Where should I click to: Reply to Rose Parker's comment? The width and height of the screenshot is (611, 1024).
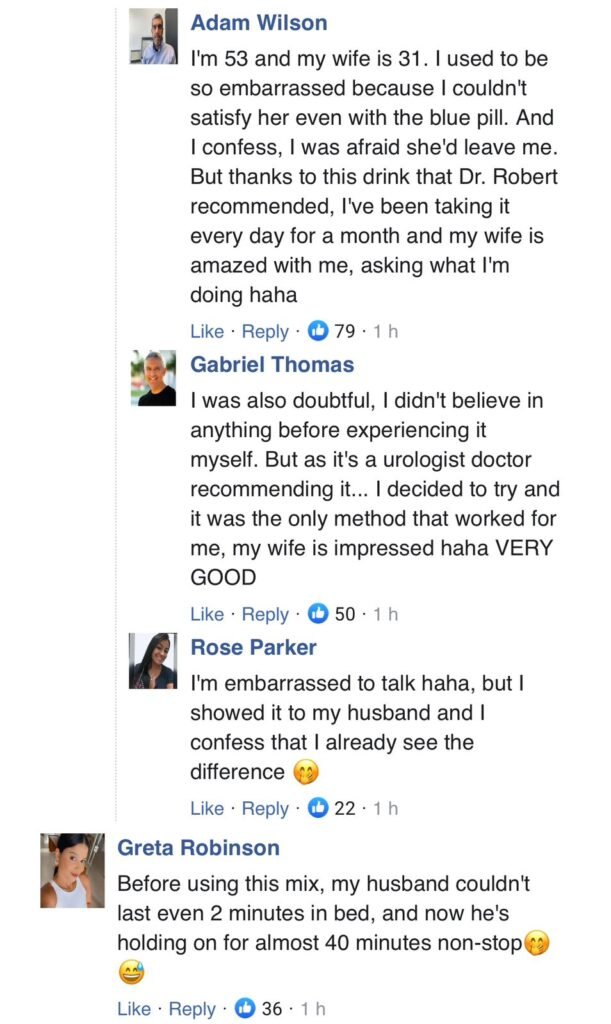(265, 808)
